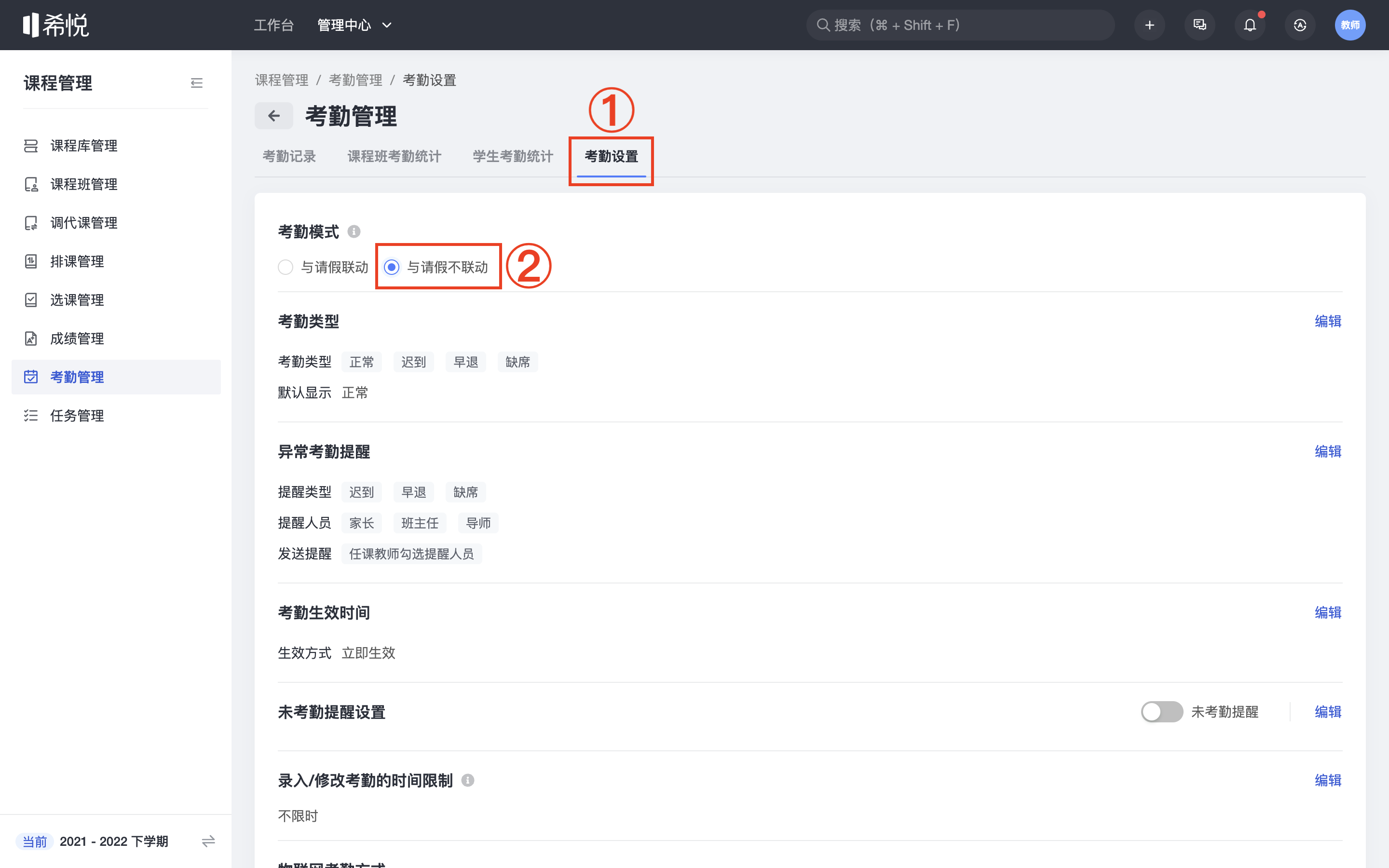
Task: Click the circular A icon in top bar
Action: [x=1299, y=25]
